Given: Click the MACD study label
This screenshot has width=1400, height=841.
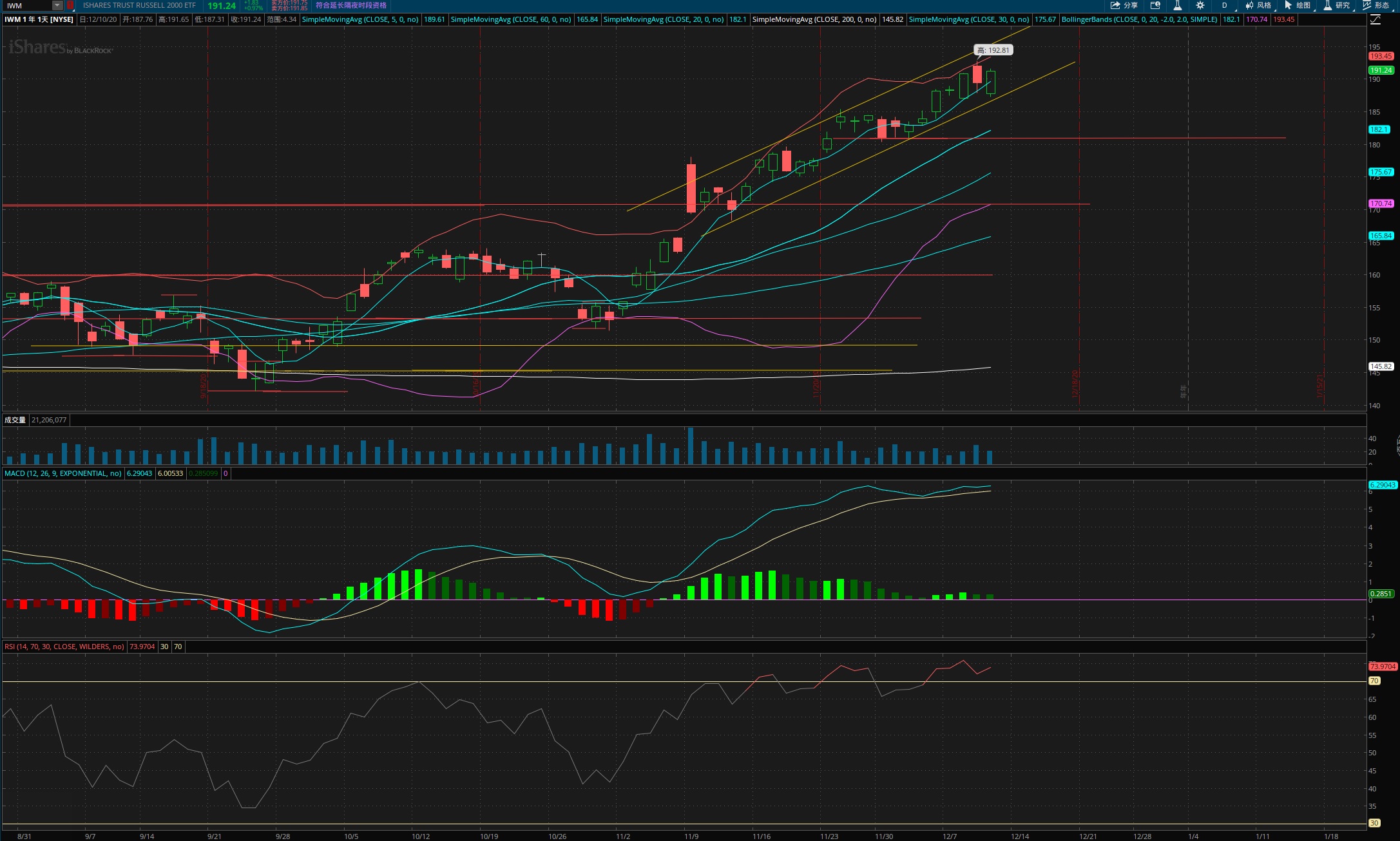Looking at the screenshot, I should pos(62,473).
